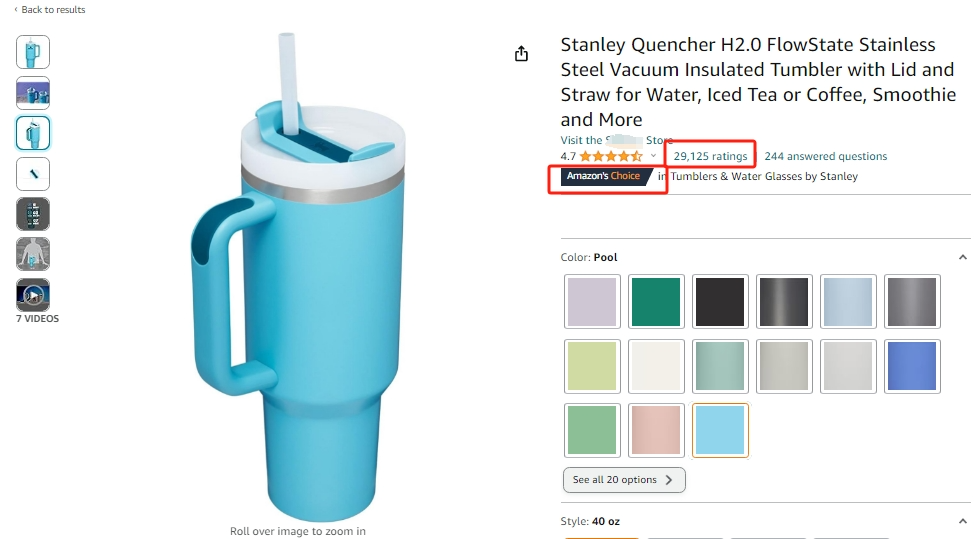This screenshot has width=974, height=539.
Task: Pick the pink color swatch
Action: [x=656, y=430]
